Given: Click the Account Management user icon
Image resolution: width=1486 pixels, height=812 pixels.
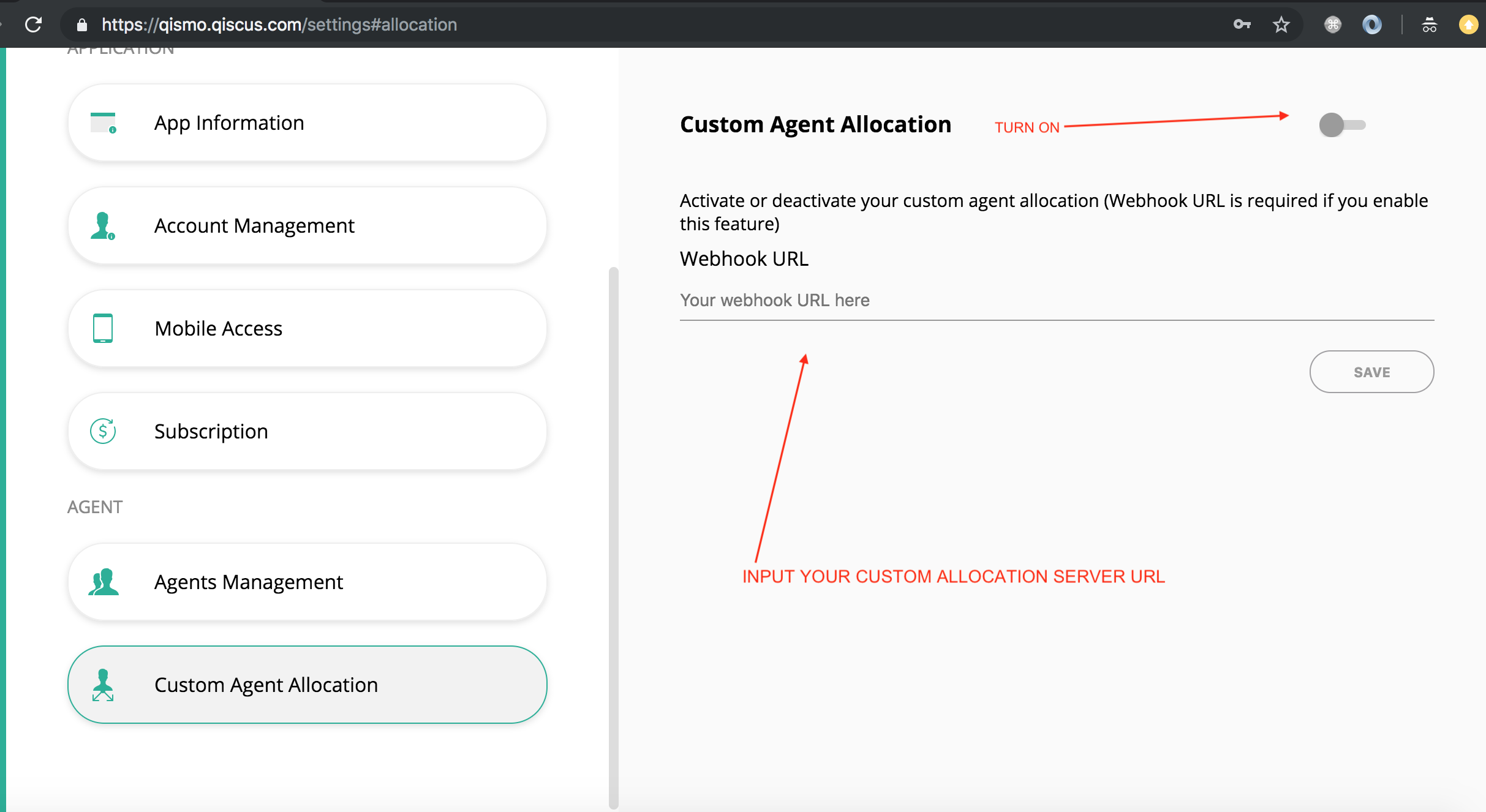Looking at the screenshot, I should click(103, 224).
